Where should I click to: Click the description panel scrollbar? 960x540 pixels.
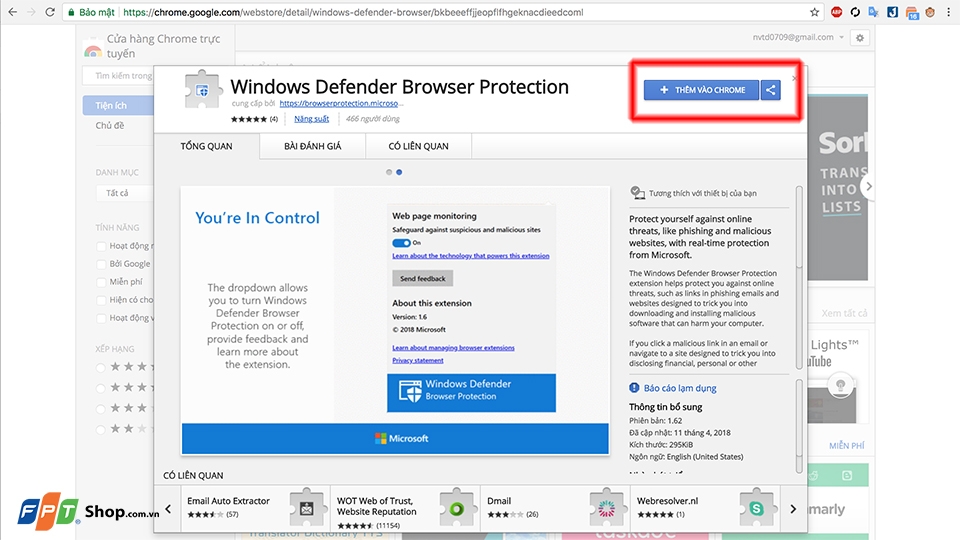click(799, 277)
